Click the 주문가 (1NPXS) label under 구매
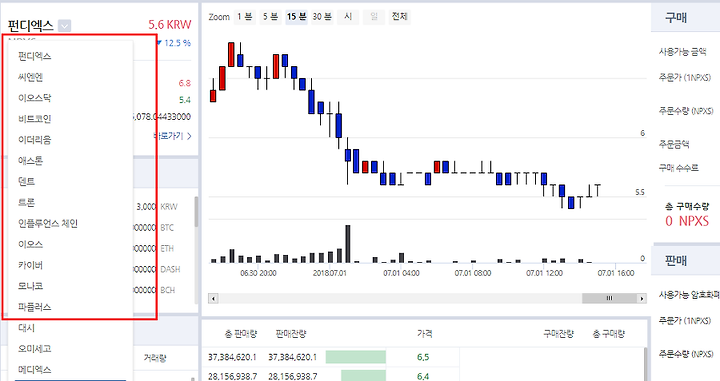 (x=685, y=78)
